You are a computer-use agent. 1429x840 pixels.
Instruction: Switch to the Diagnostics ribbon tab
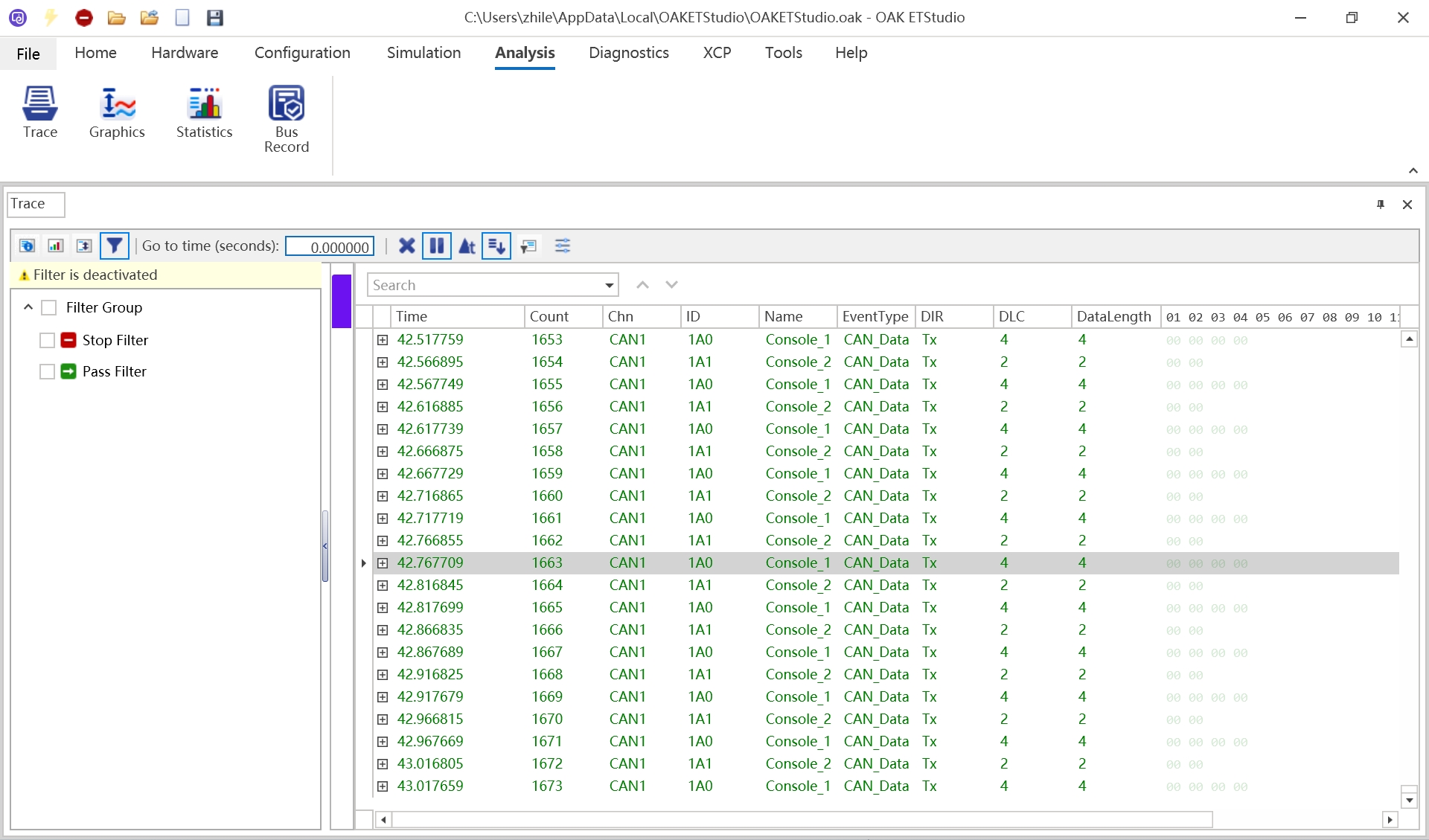tap(628, 53)
